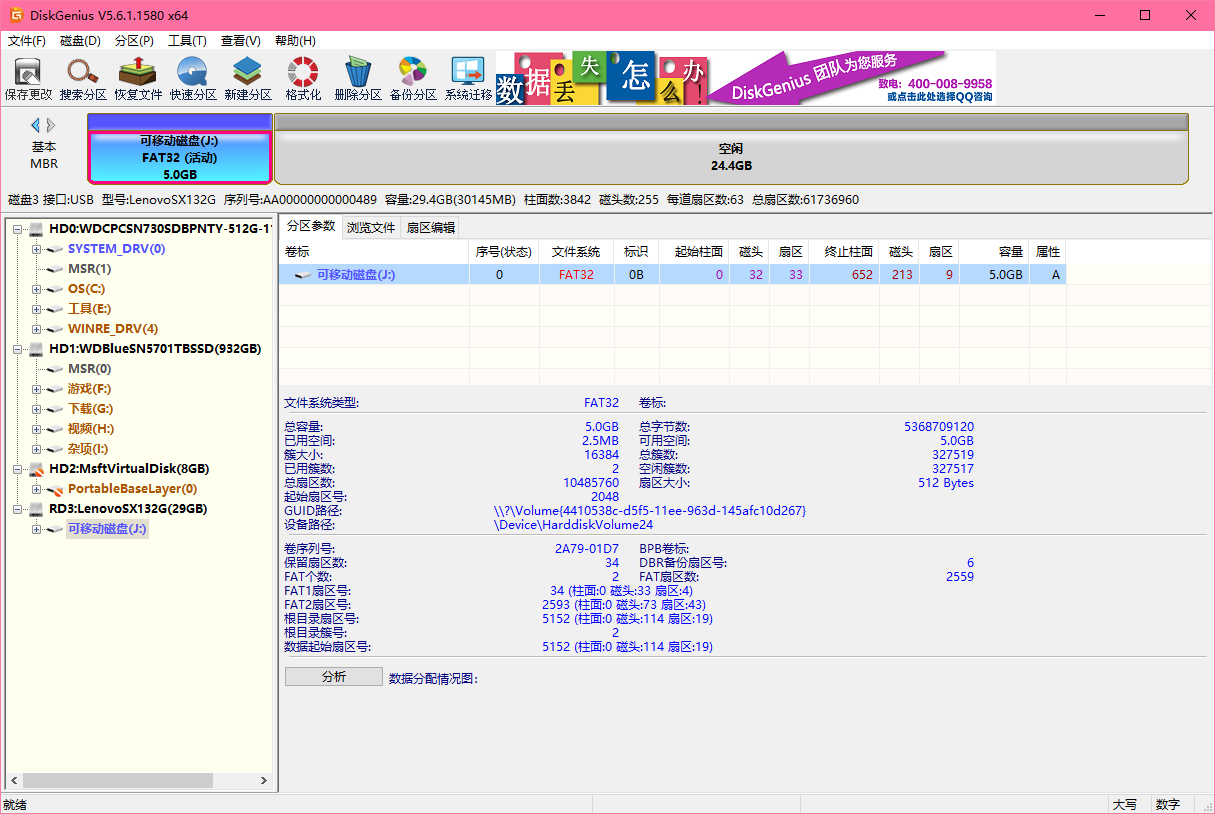Image resolution: width=1215 pixels, height=814 pixels.
Task: Click the 分析 (Analyze) button
Action: pyautogui.click(x=333, y=677)
